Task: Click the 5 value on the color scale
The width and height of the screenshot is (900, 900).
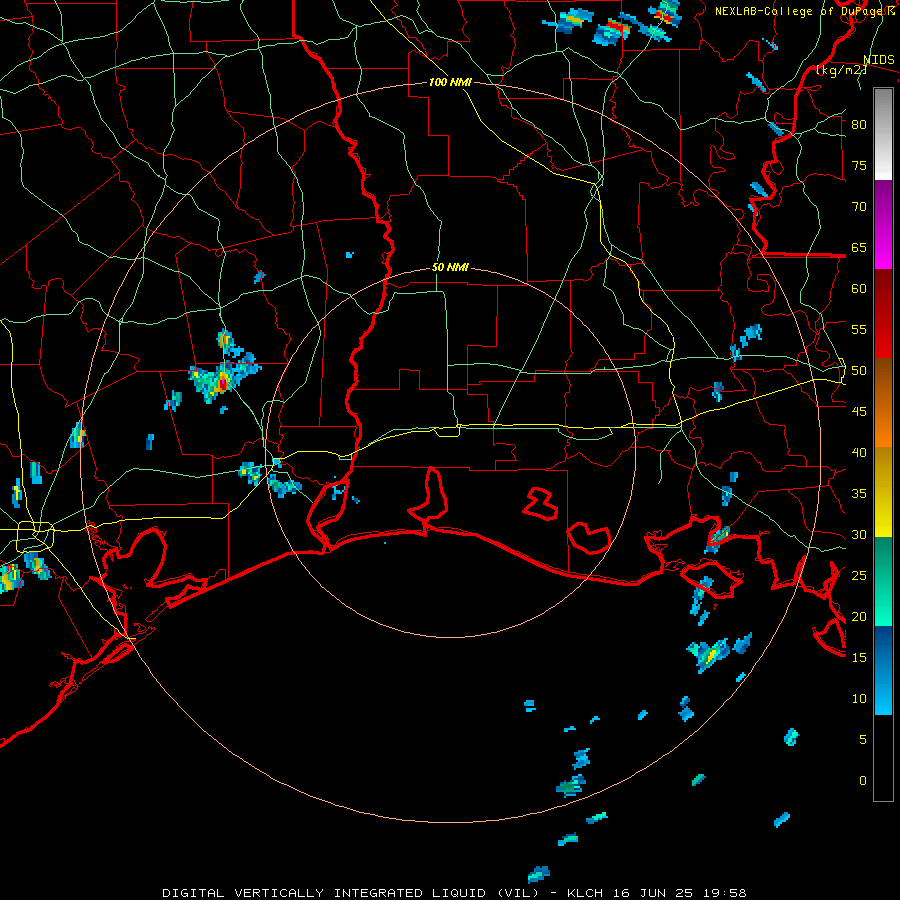Action: [863, 740]
